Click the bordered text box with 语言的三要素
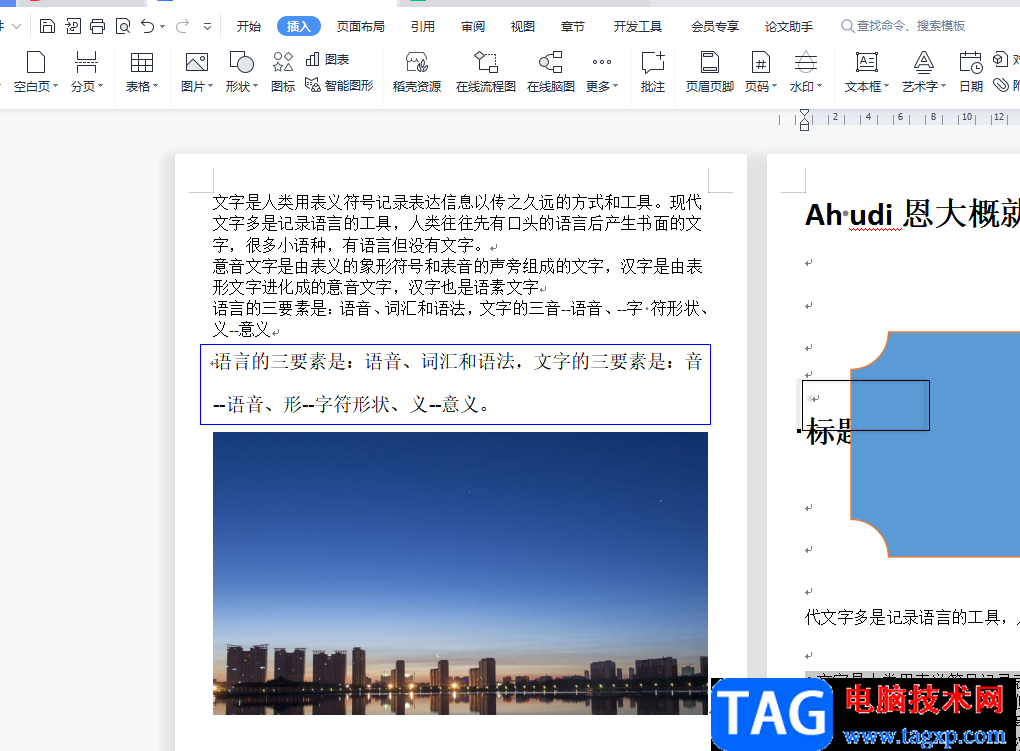1020x751 pixels. click(455, 384)
